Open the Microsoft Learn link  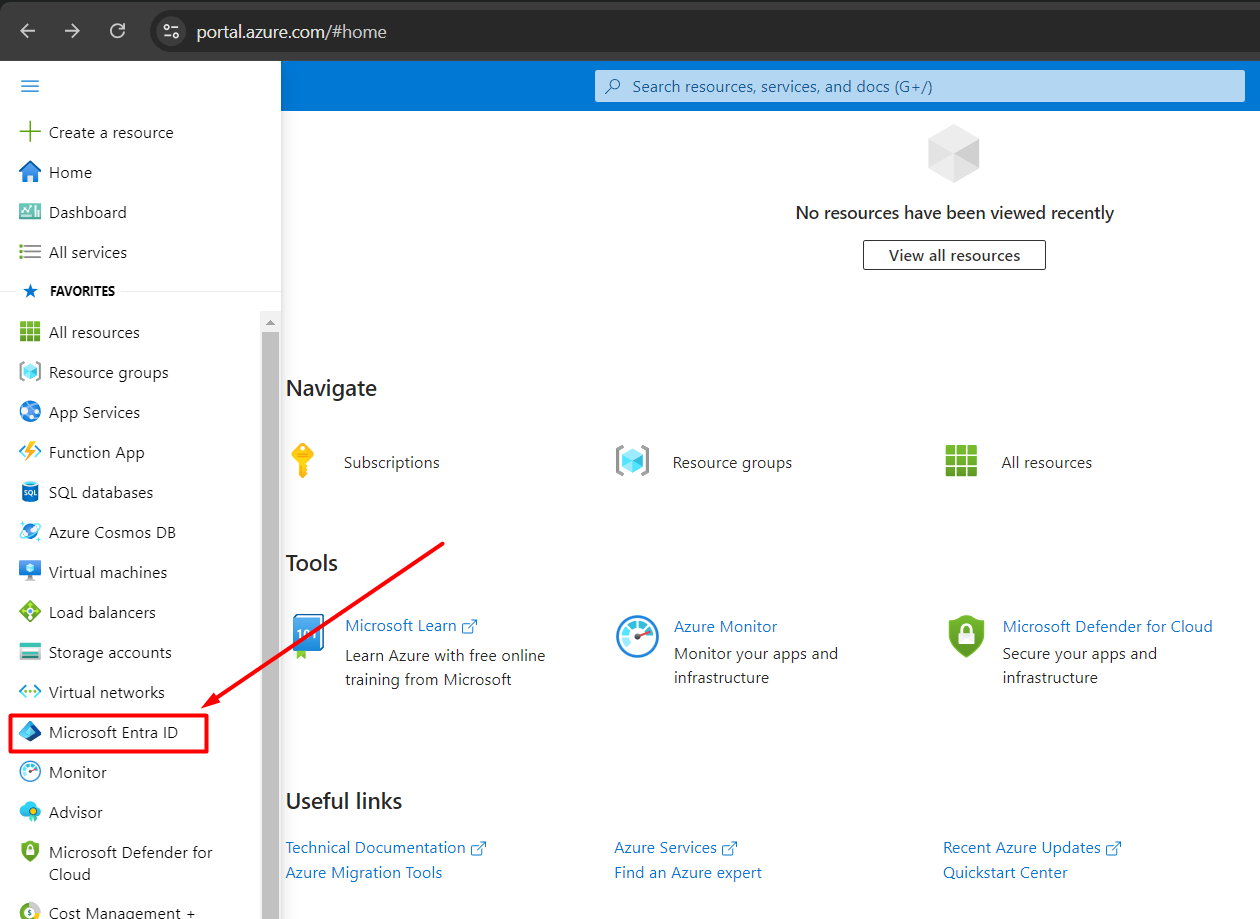pos(411,626)
